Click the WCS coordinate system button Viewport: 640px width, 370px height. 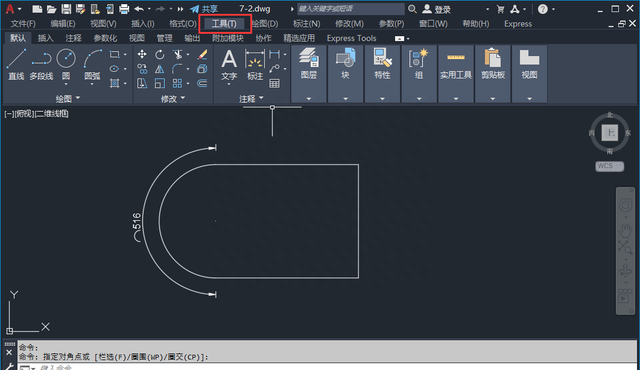[609, 166]
